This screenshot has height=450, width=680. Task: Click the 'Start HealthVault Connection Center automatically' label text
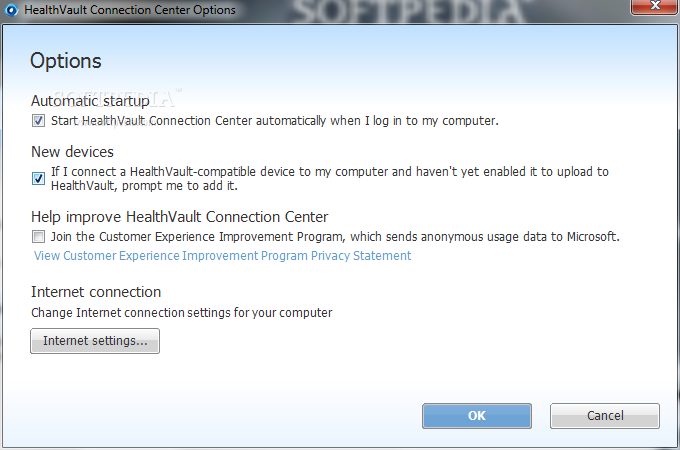tap(274, 121)
